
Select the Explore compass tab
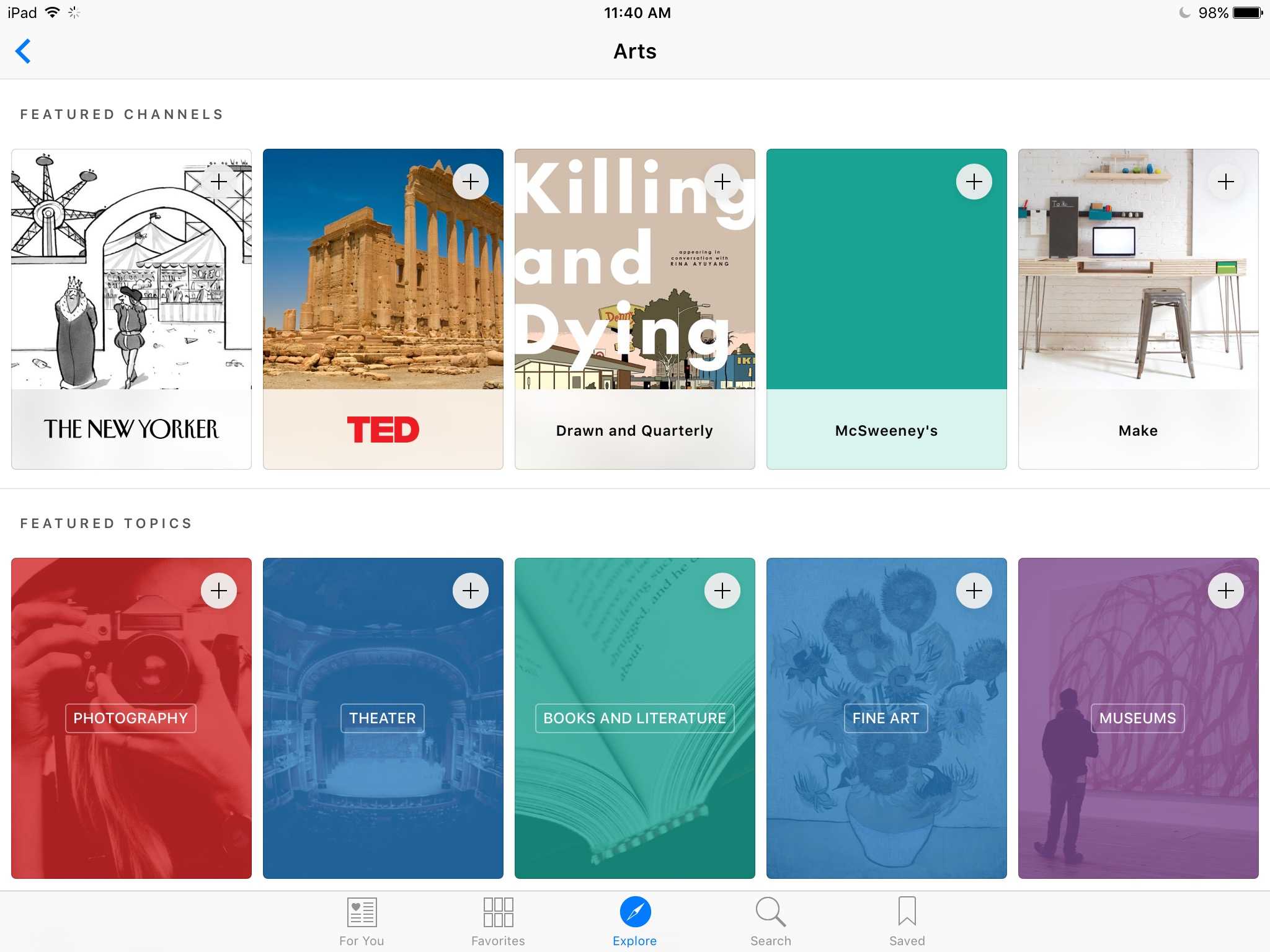pyautogui.click(x=635, y=921)
